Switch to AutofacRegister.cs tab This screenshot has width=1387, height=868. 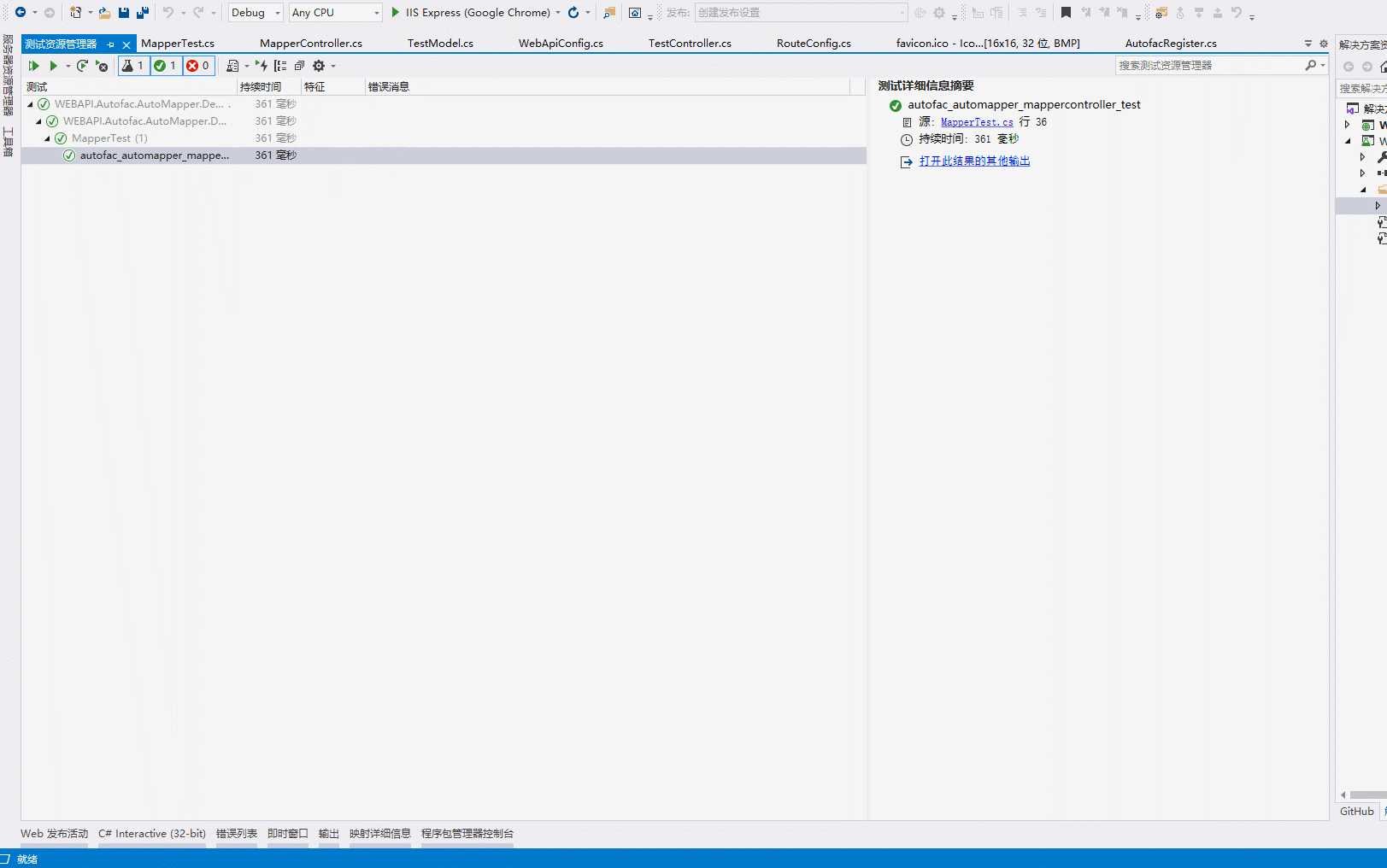(x=1171, y=44)
